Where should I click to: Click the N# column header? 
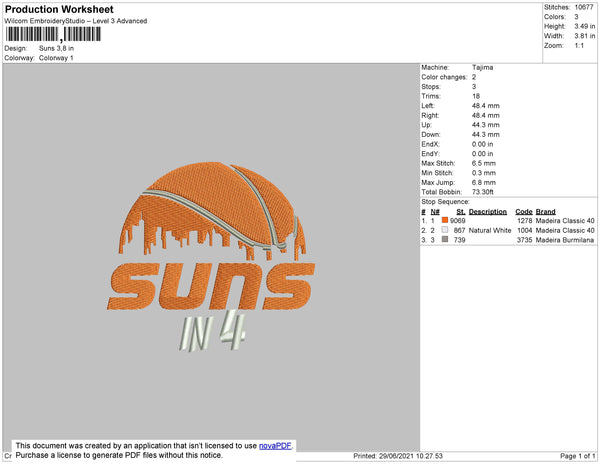[x=435, y=212]
